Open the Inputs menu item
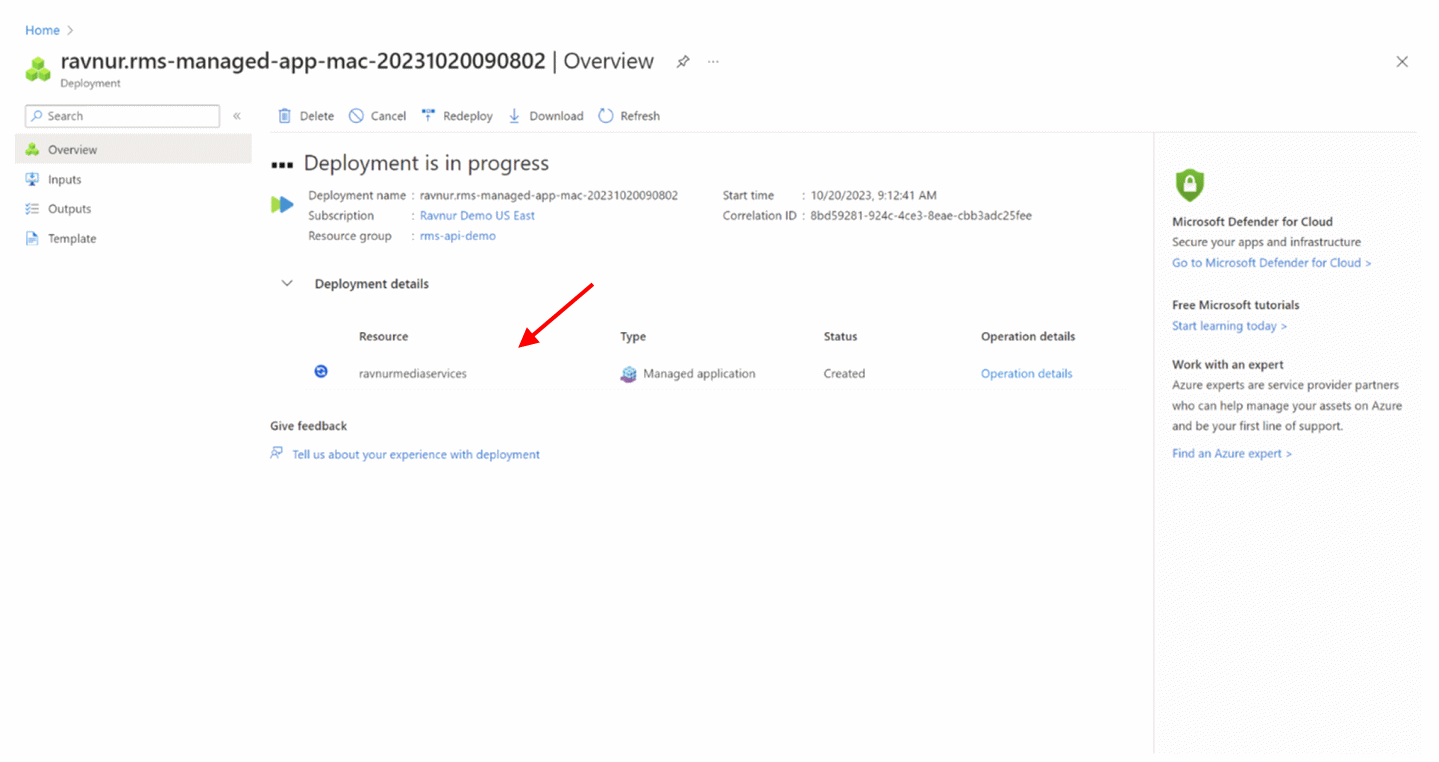Viewport: 1439px width, 762px height. coord(133,180)
